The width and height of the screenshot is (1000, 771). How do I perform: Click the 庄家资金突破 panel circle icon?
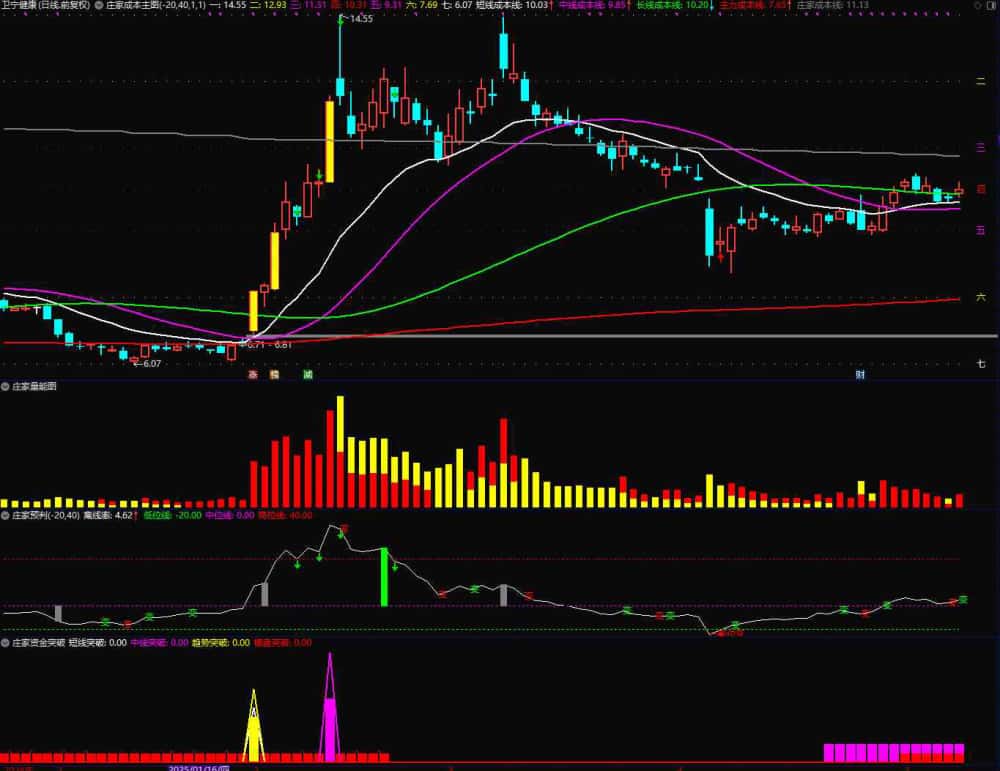point(5,643)
